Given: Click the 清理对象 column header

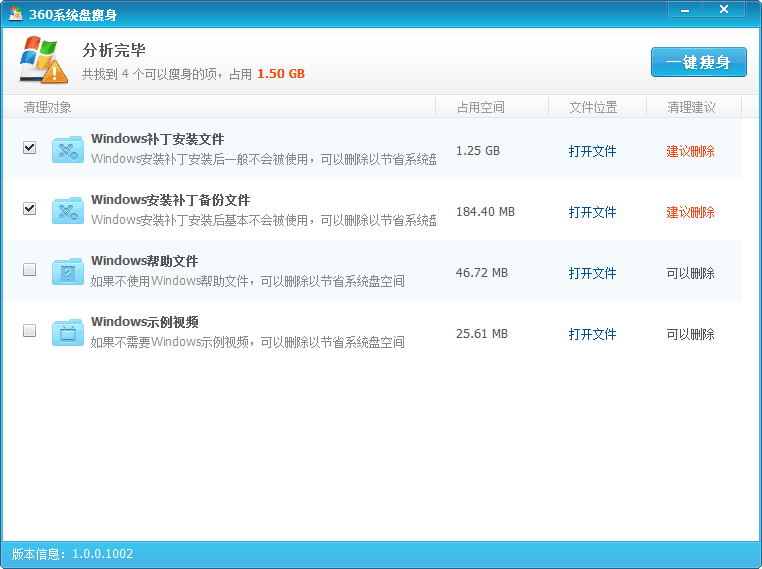Looking at the screenshot, I should coord(47,107).
